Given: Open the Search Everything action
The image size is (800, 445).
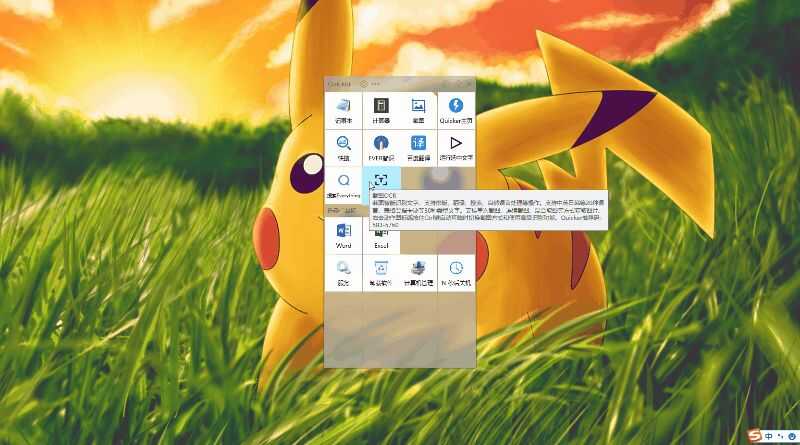Looking at the screenshot, I should click(x=343, y=185).
